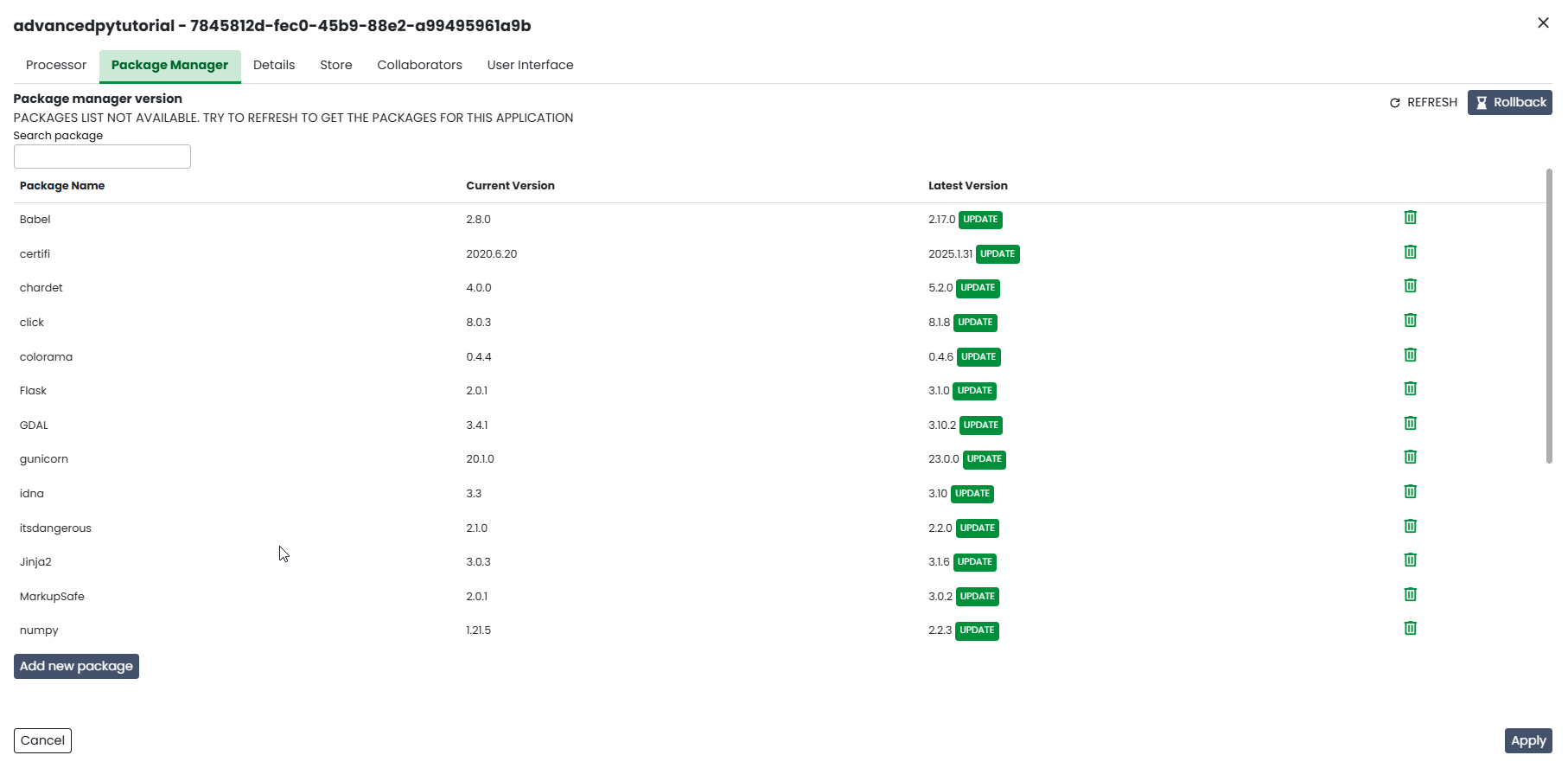The image size is (1568, 768).
Task: Select the MarkupSafe package name
Action: click(x=52, y=597)
